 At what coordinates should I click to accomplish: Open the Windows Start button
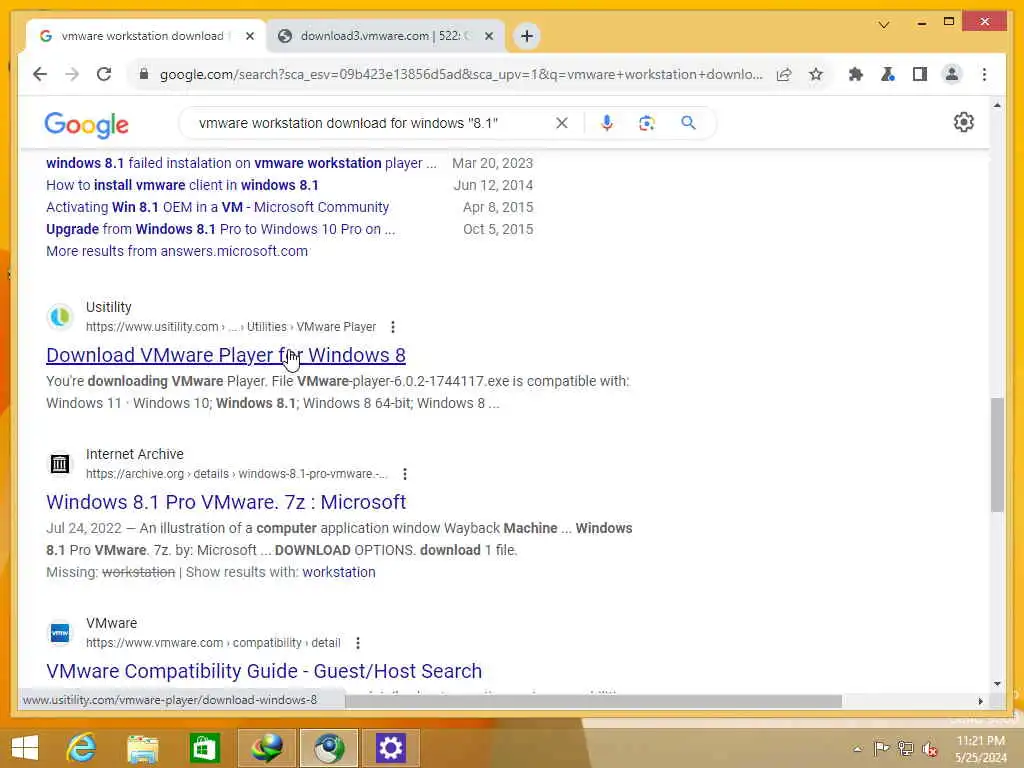click(25, 748)
